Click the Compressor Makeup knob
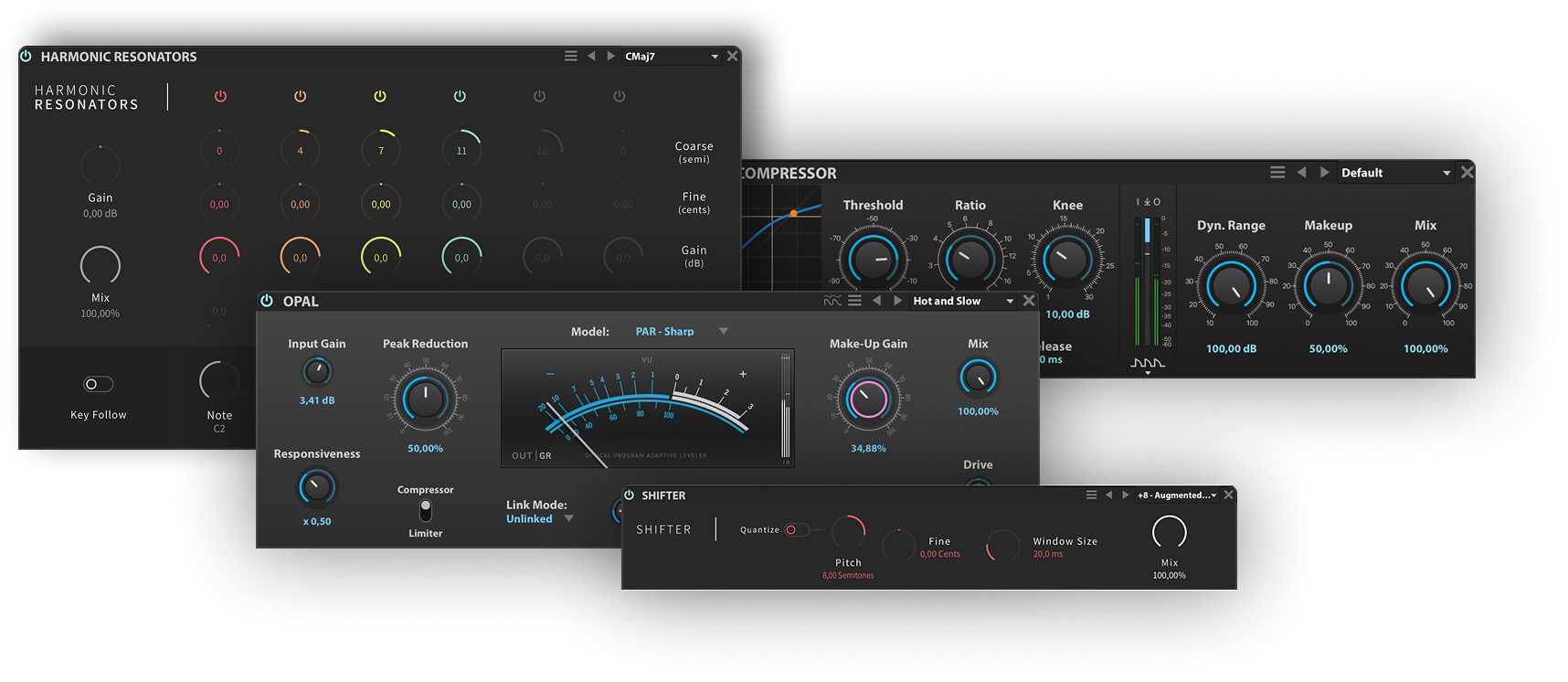The image size is (1568, 682). coord(1329,285)
